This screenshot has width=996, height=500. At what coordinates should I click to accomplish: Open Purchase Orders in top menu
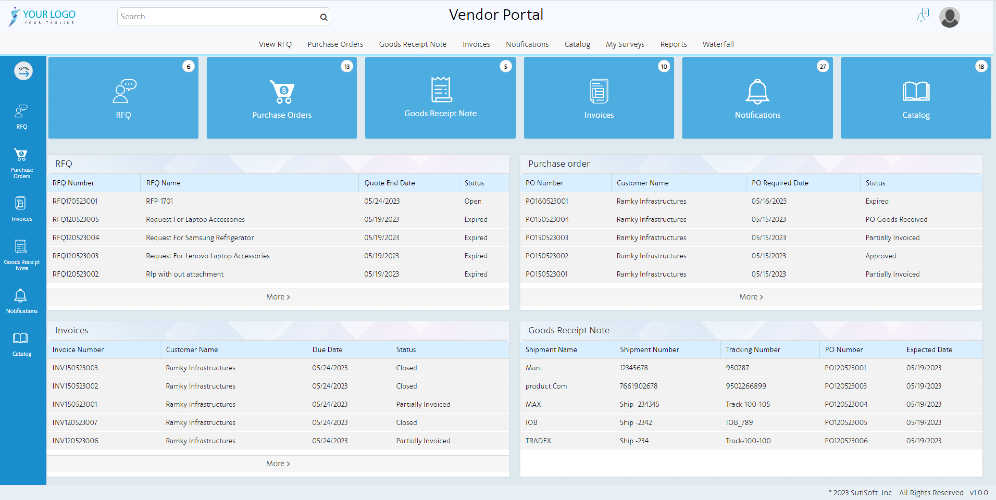click(x=335, y=44)
